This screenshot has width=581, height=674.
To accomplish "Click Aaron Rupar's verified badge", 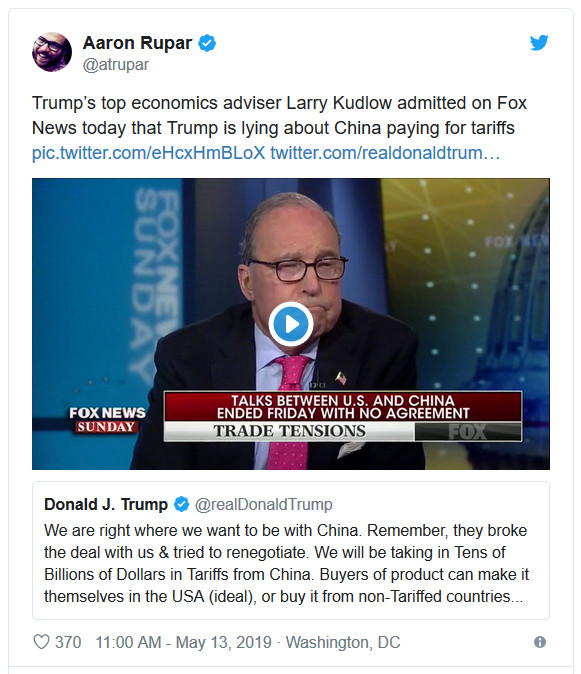I will click(x=207, y=43).
